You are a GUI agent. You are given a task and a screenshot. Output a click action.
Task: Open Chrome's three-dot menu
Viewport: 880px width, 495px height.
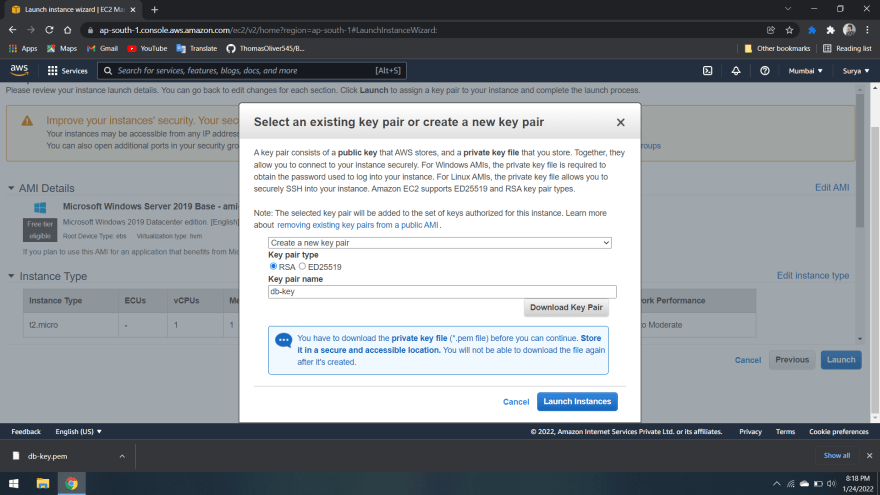pyautogui.click(x=867, y=30)
